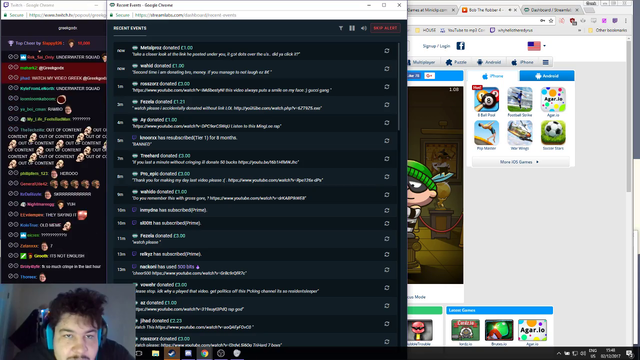Viewport: 640px width, 360px height.
Task: Open the whyhellotheredyrus Twitch bookmark
Action: pyautogui.click(x=511, y=30)
